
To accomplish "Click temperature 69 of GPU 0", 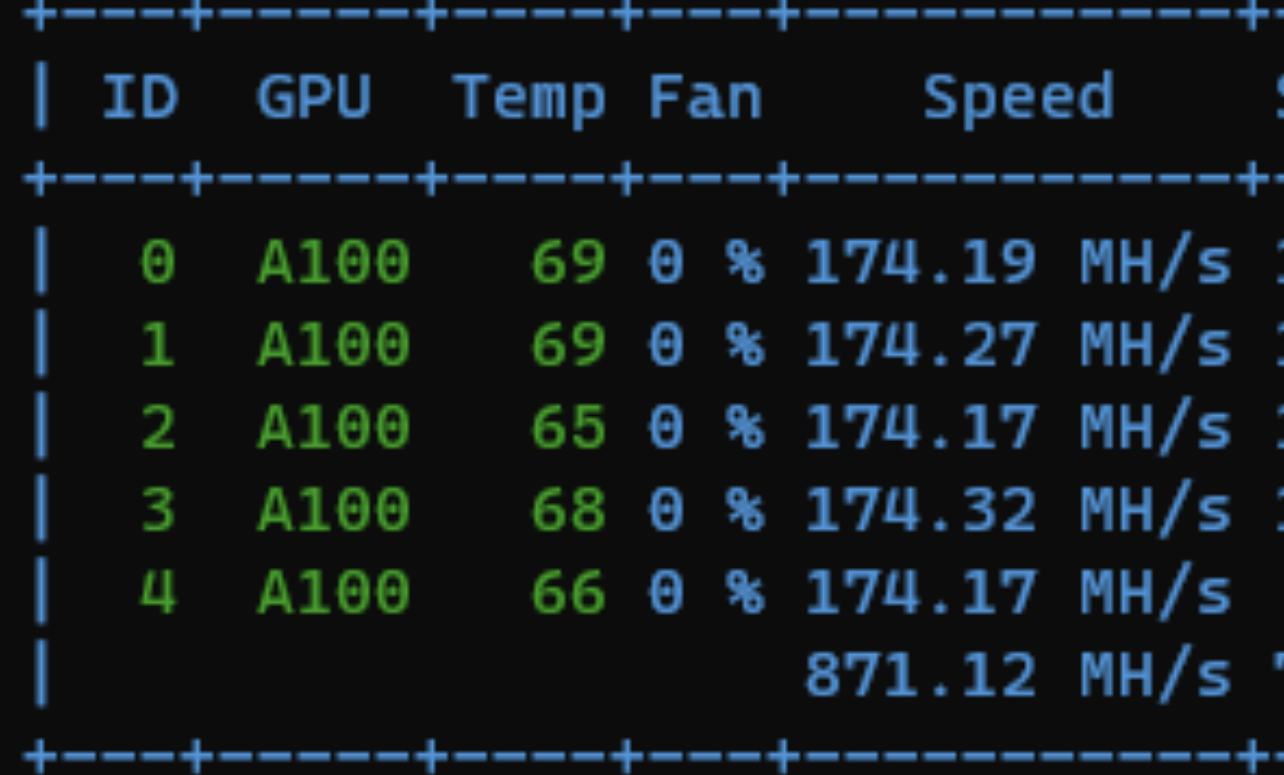I will (x=568, y=264).
